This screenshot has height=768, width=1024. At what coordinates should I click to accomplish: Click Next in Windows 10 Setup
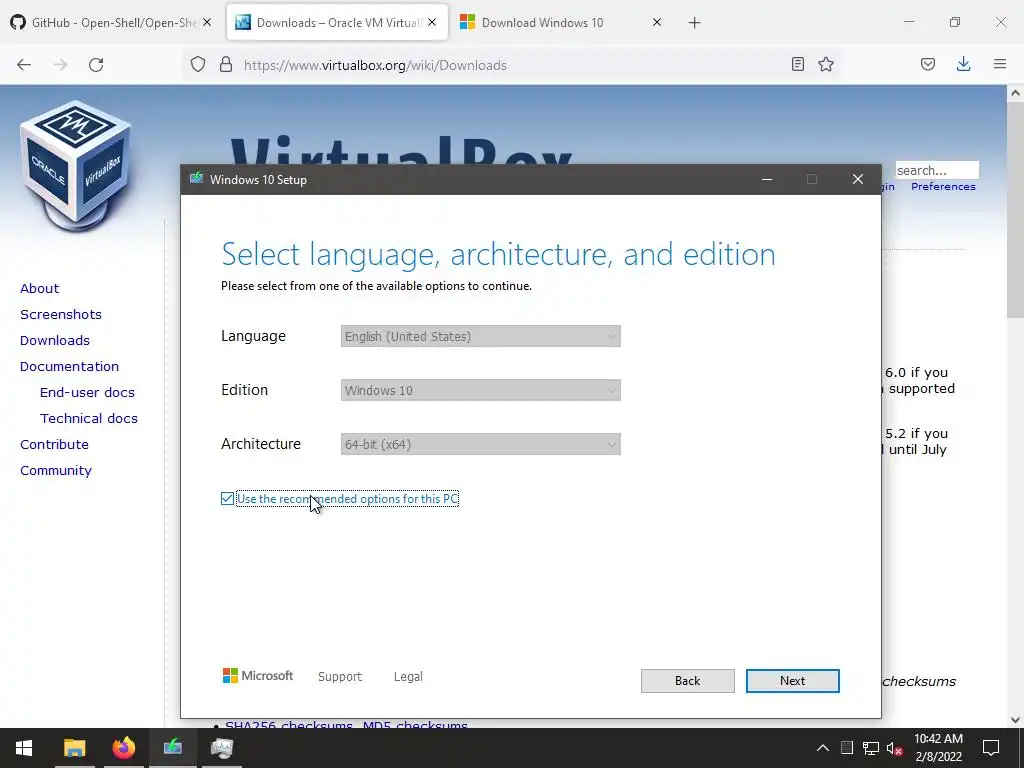pyautogui.click(x=792, y=680)
